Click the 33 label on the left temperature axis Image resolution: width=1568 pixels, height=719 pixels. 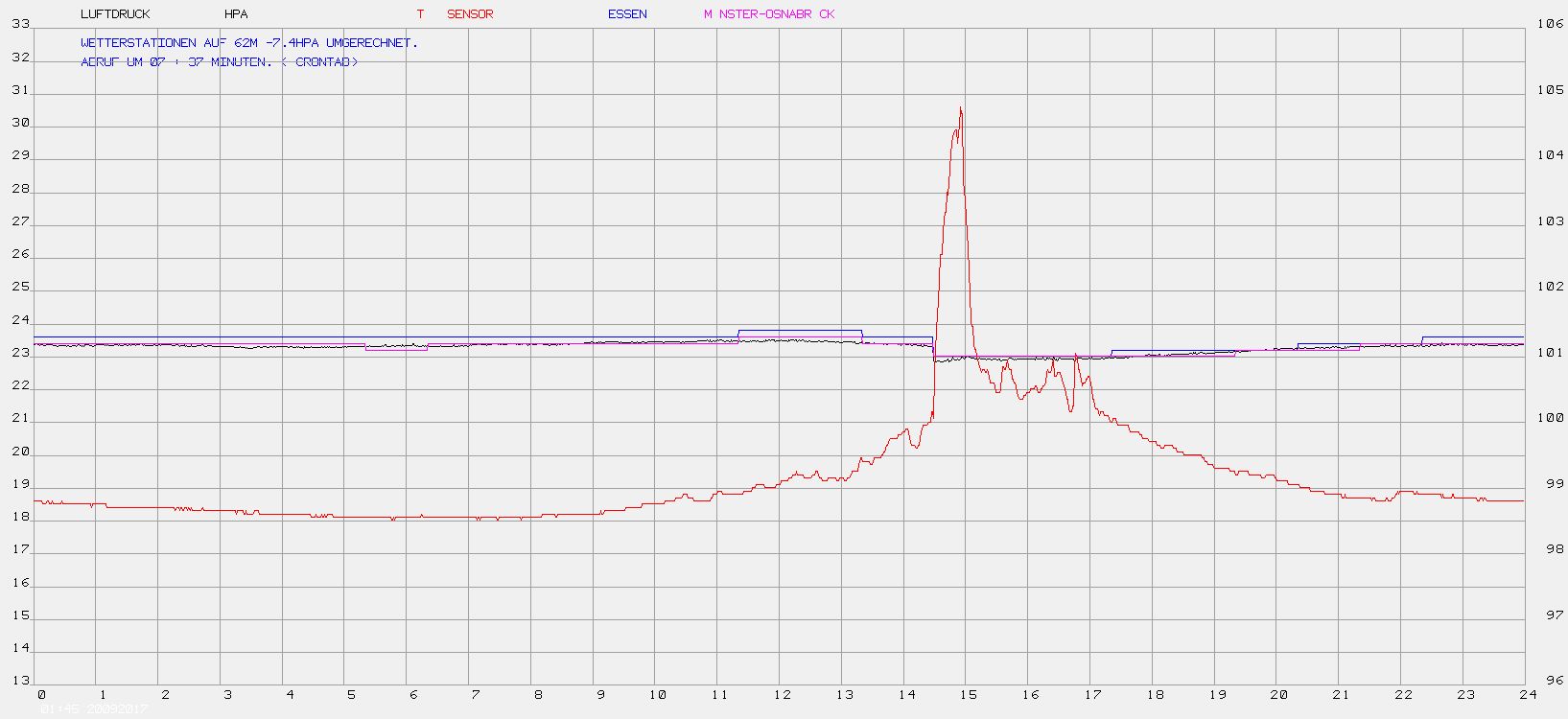tap(20, 24)
